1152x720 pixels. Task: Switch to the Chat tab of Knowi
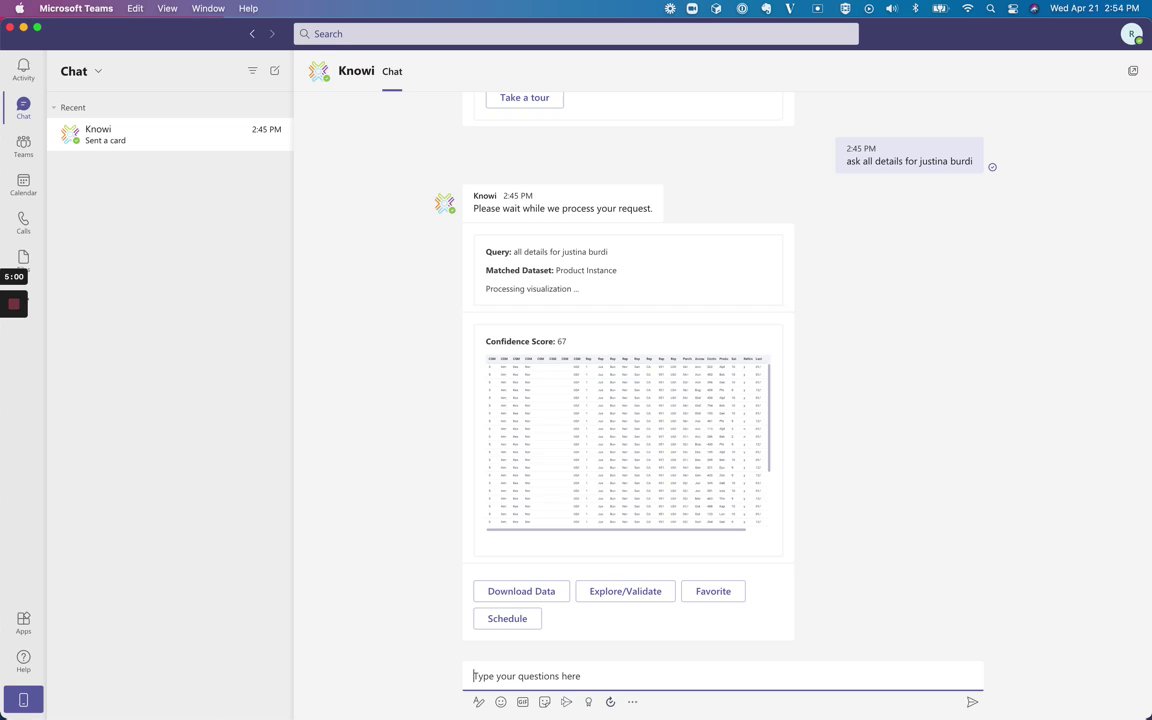[x=392, y=71]
